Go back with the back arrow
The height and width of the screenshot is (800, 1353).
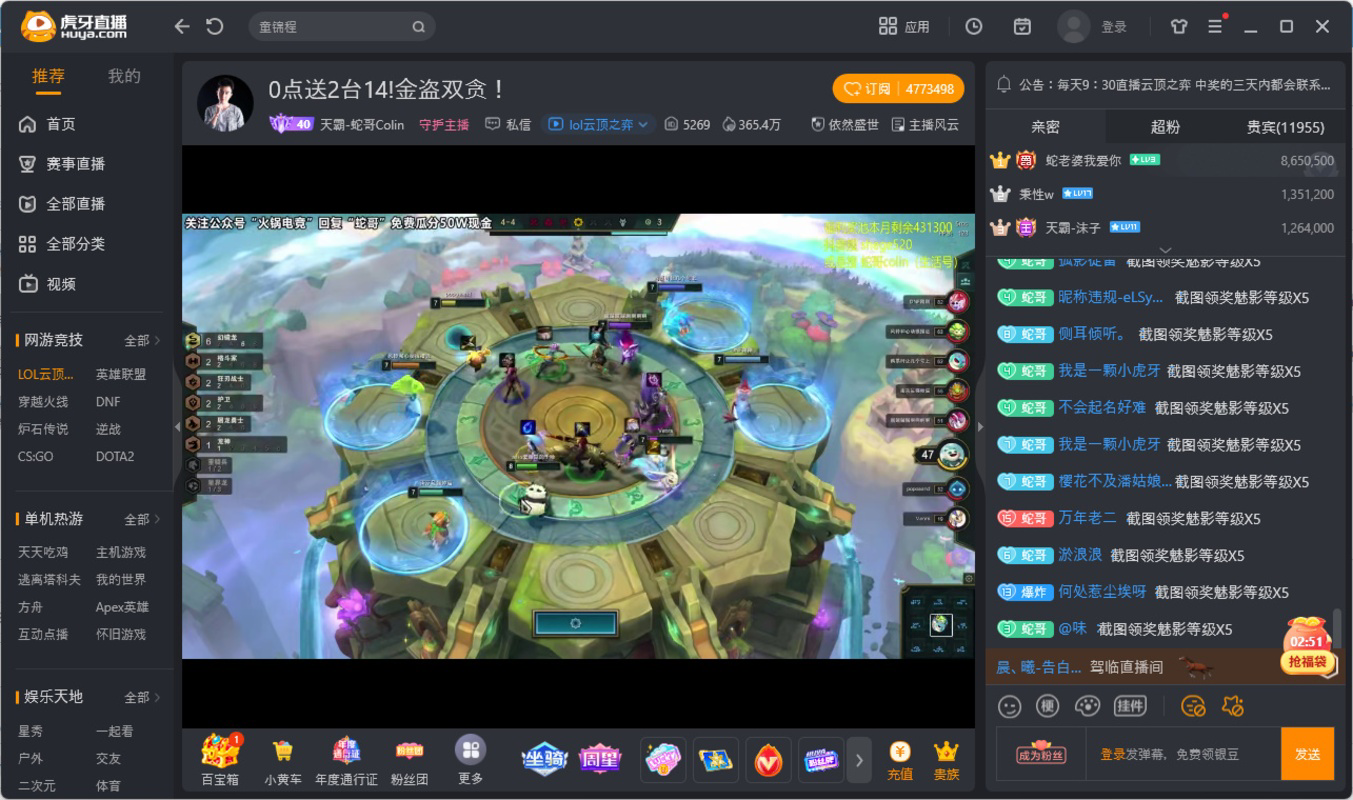click(x=181, y=27)
